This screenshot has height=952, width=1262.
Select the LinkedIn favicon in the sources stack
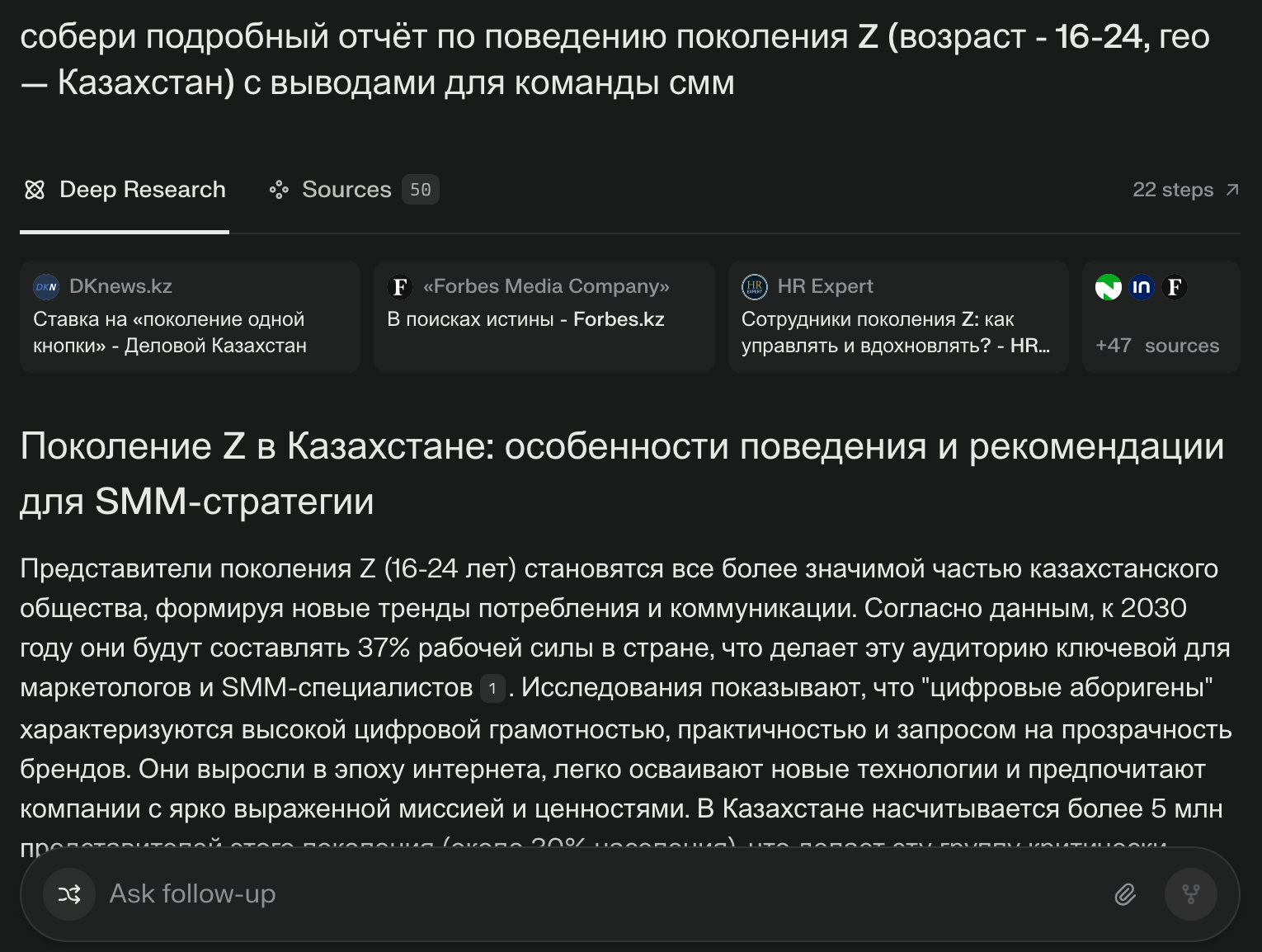coord(1142,287)
